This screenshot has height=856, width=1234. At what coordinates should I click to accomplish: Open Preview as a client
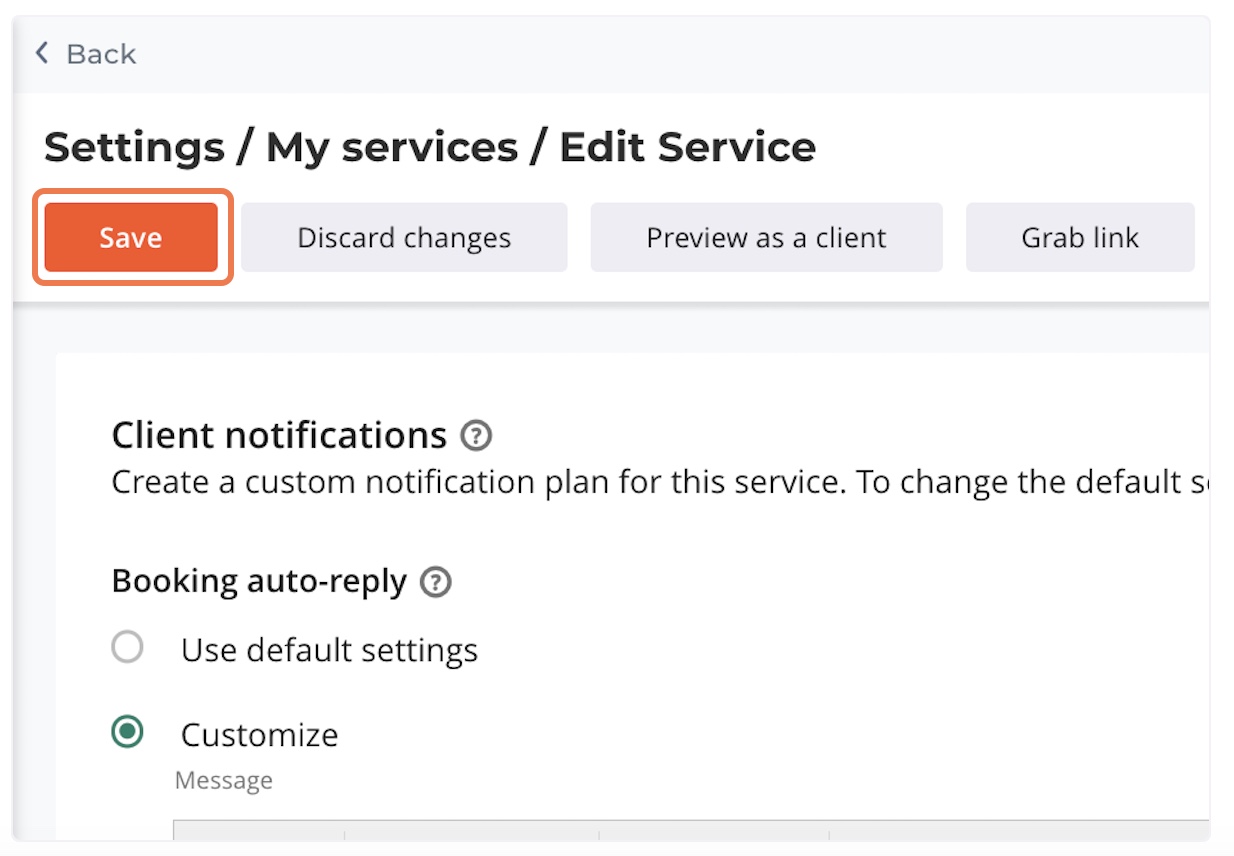pyautogui.click(x=766, y=238)
